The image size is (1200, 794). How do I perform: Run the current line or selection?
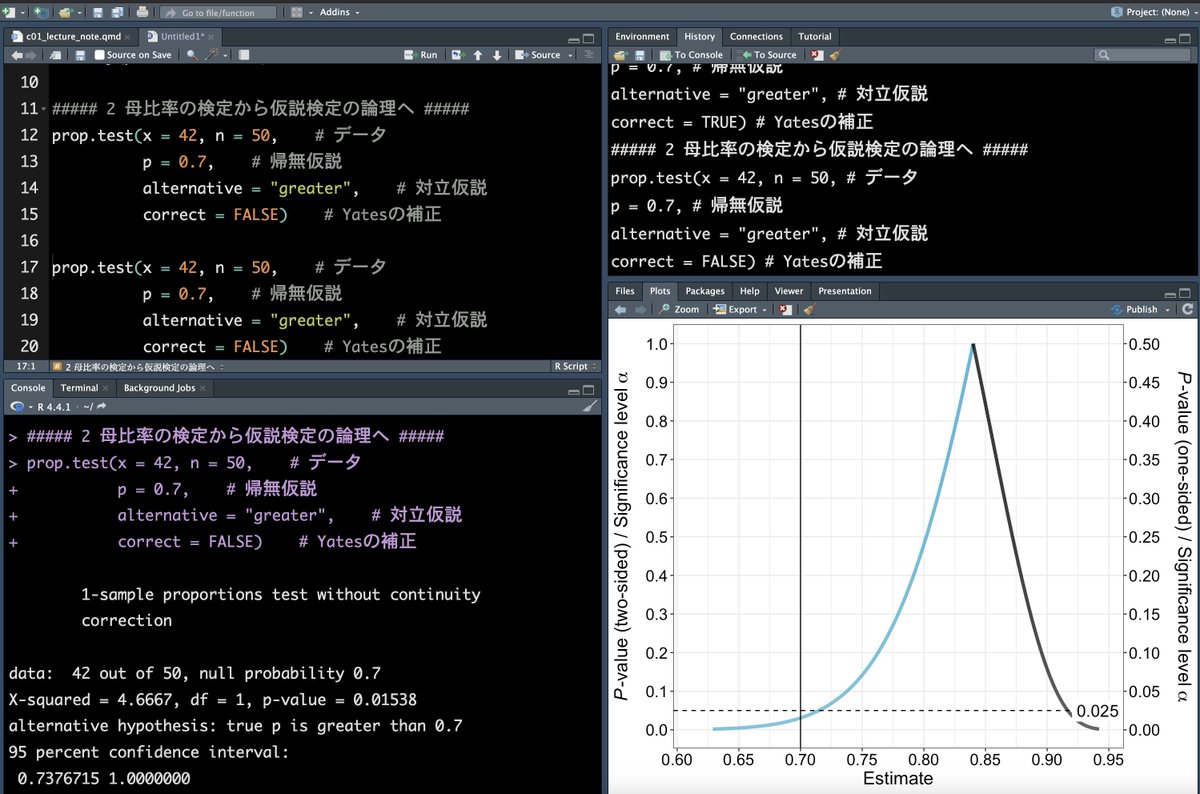click(421, 55)
